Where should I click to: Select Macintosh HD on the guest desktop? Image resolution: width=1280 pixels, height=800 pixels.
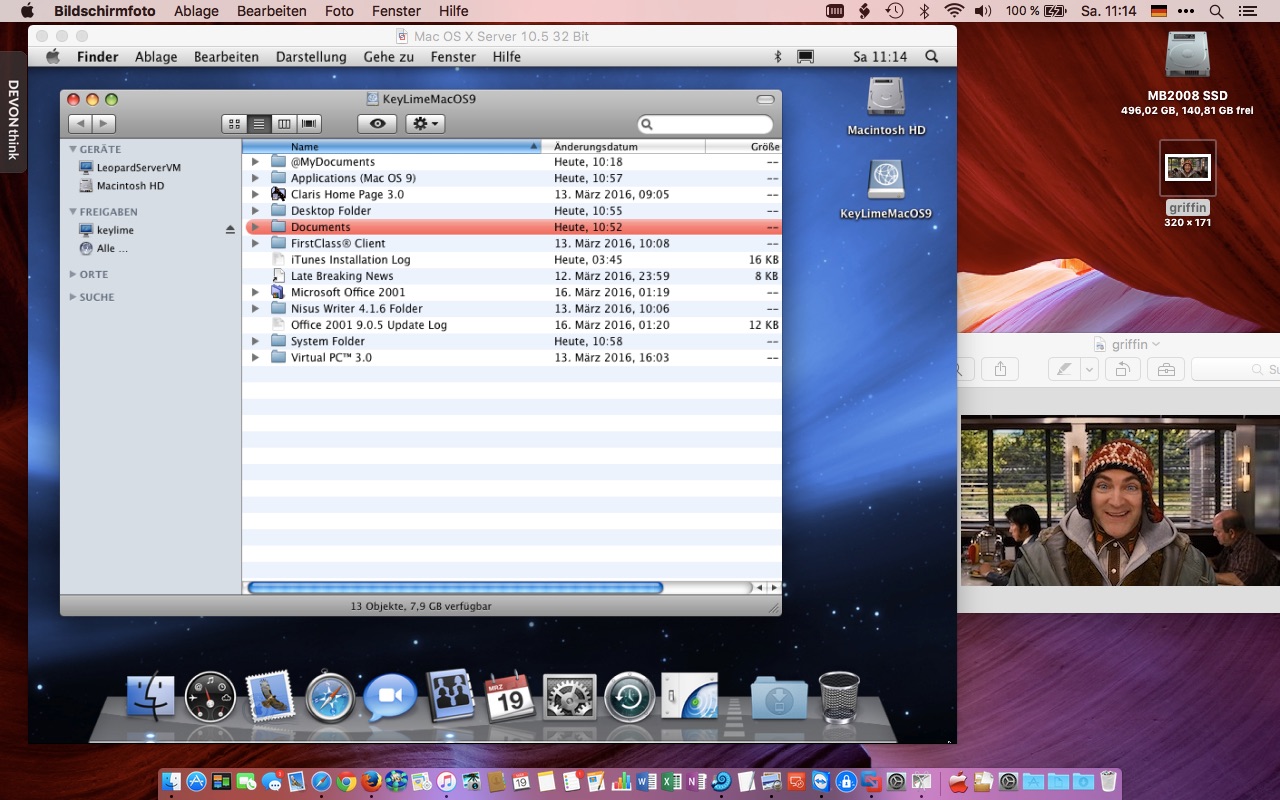pos(886,106)
